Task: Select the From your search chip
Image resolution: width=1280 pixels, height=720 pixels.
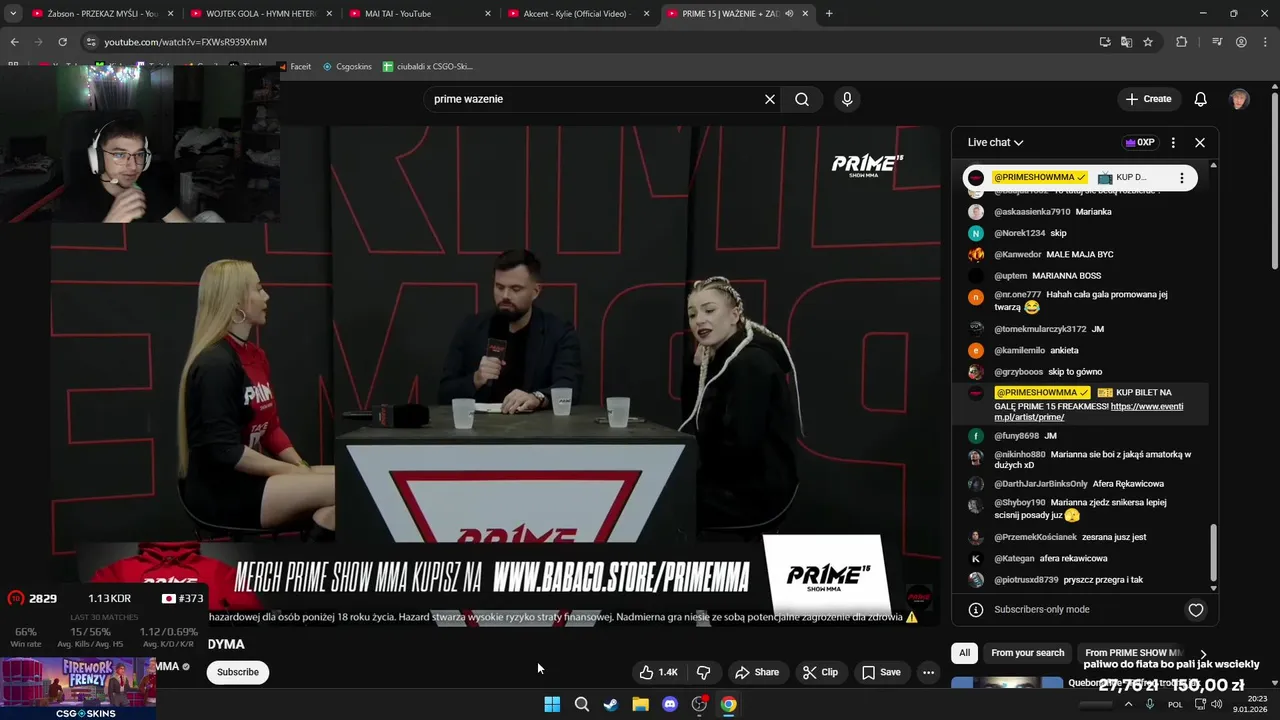Action: tap(1027, 653)
